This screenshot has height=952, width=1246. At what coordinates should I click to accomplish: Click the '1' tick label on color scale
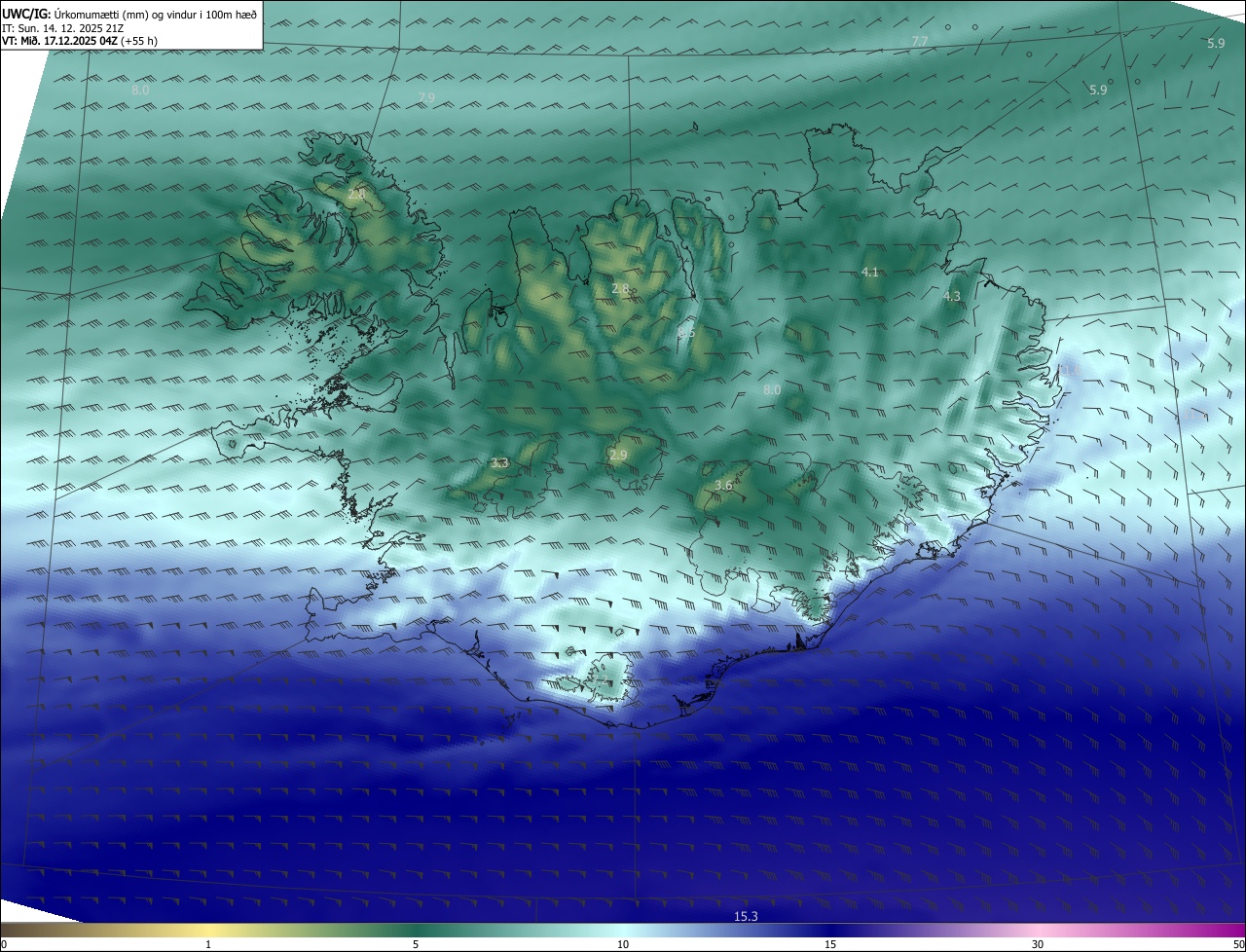pos(208,944)
